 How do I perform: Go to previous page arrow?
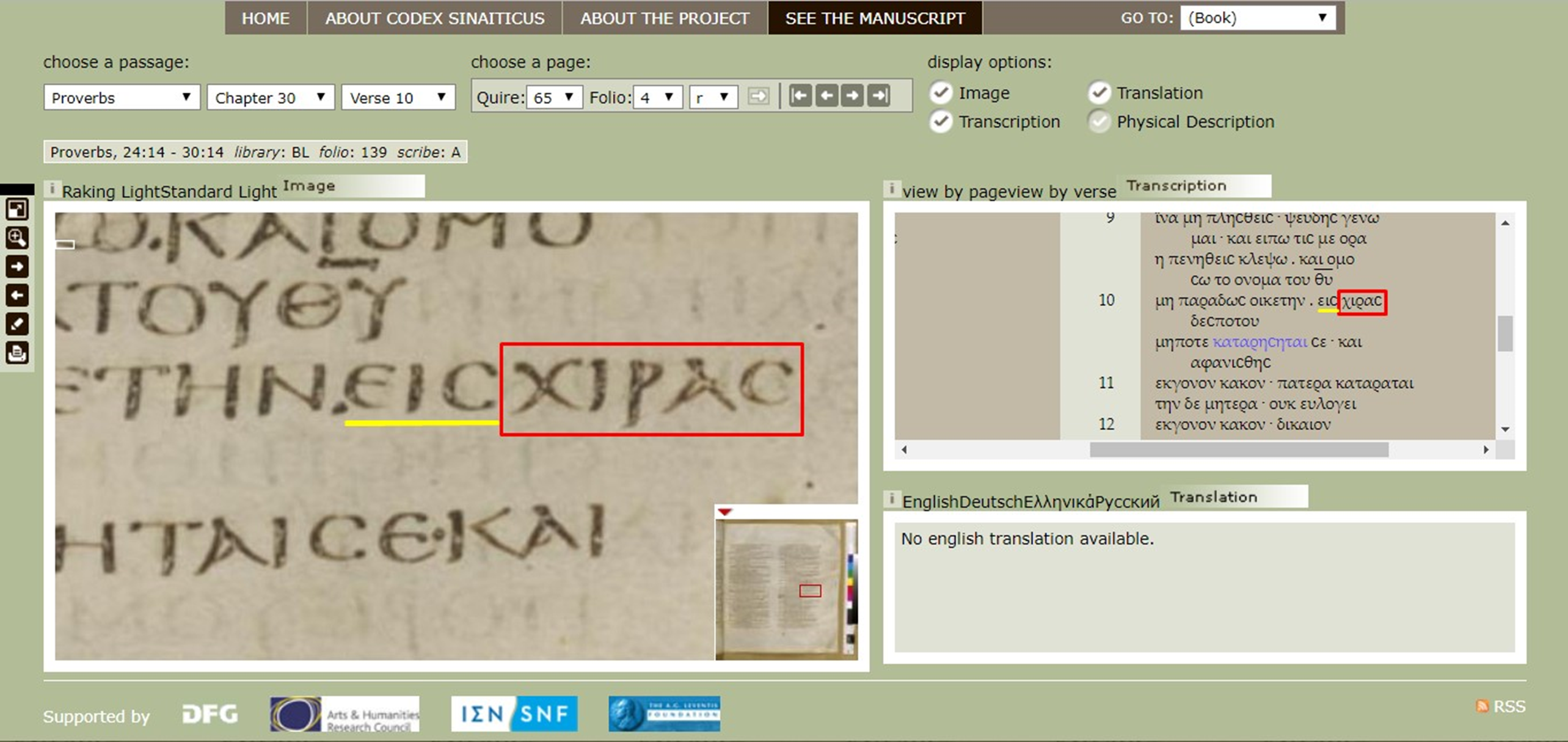pyautogui.click(x=826, y=96)
